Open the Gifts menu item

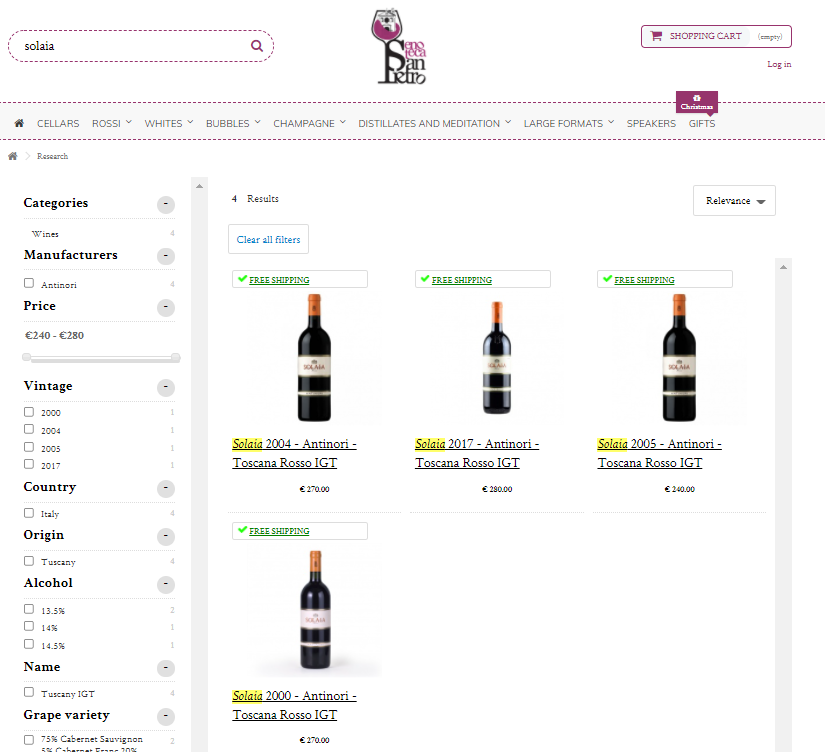click(x=702, y=123)
